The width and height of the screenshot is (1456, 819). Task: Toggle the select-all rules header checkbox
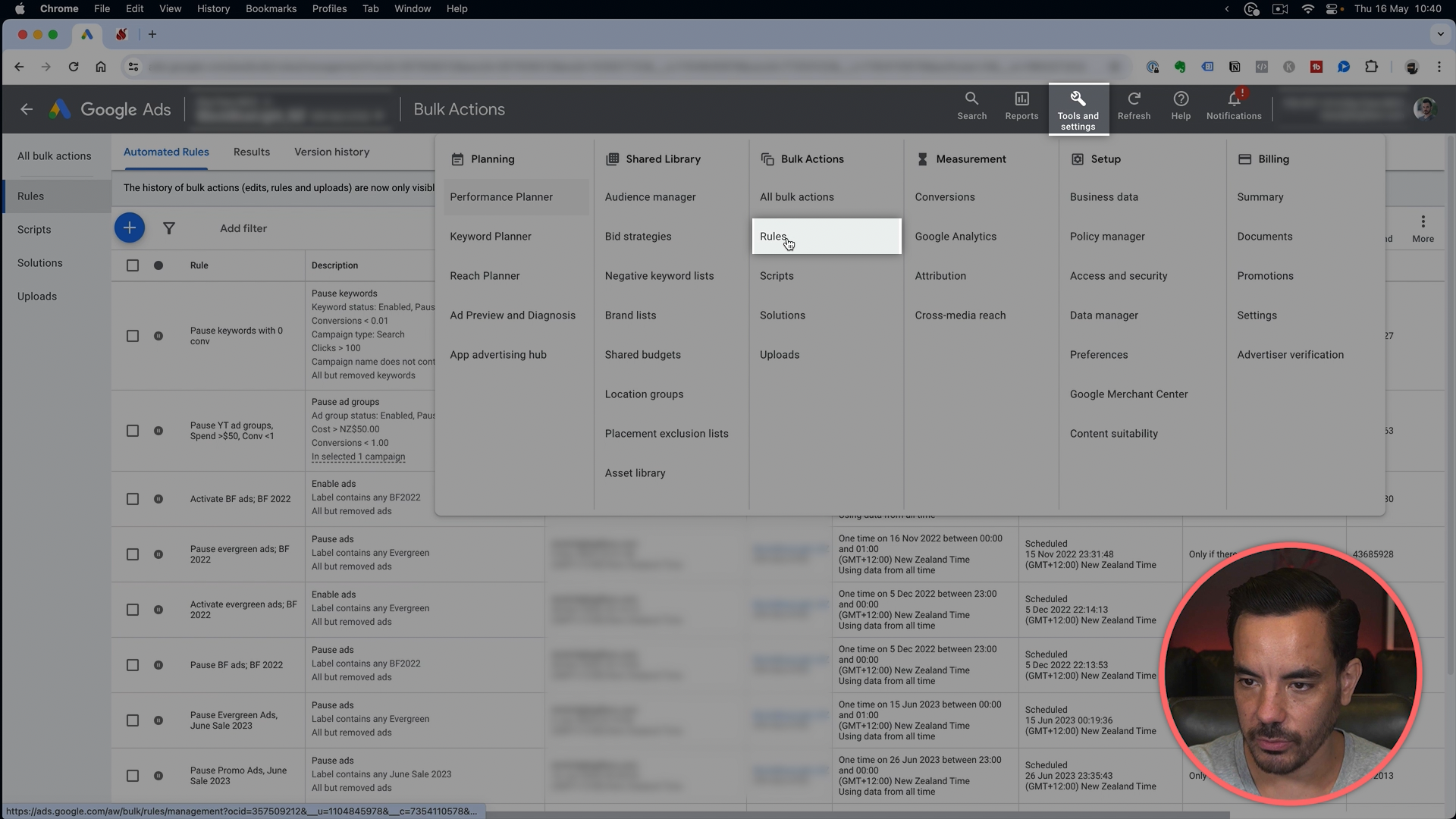(133, 265)
